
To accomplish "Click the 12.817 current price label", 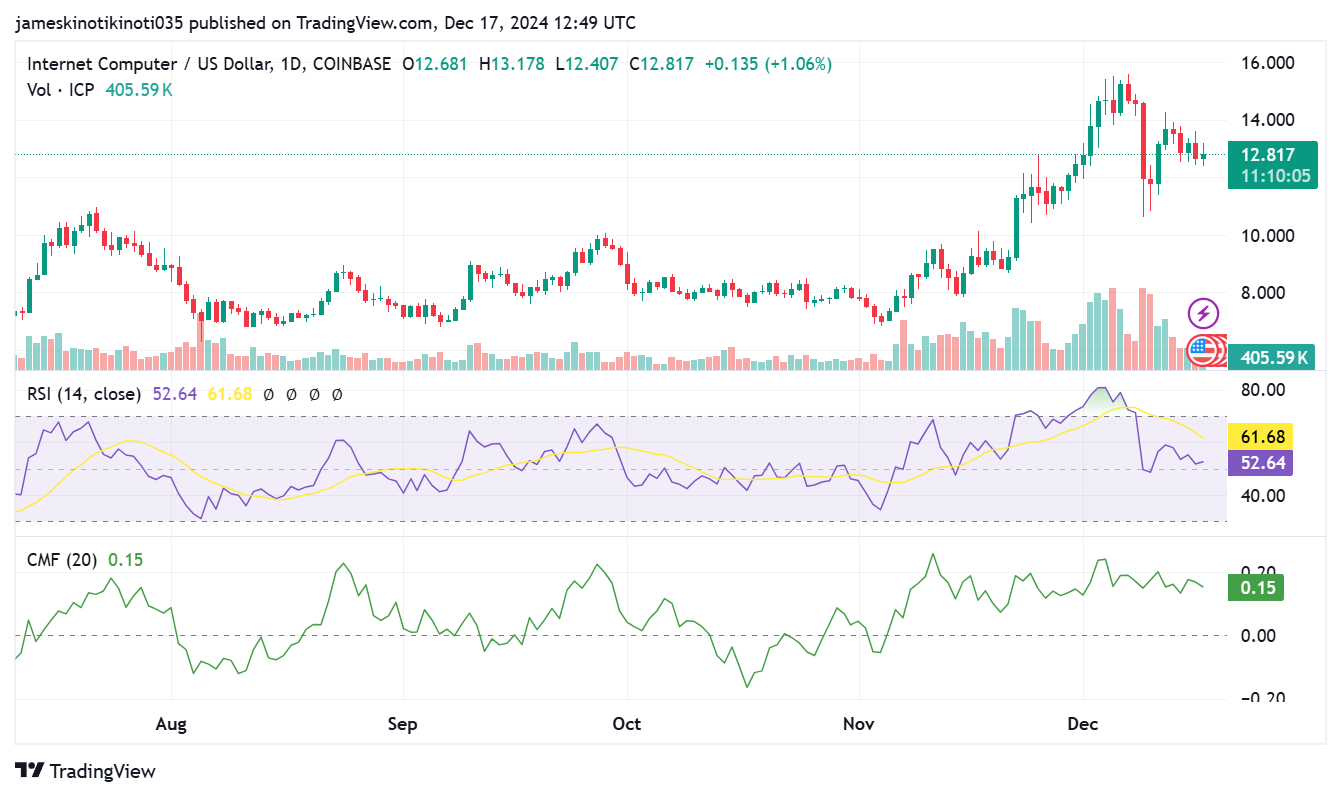I will (1267, 154).
